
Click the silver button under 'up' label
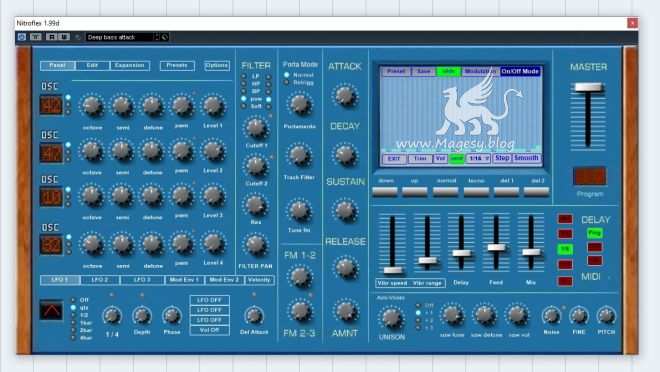point(415,191)
